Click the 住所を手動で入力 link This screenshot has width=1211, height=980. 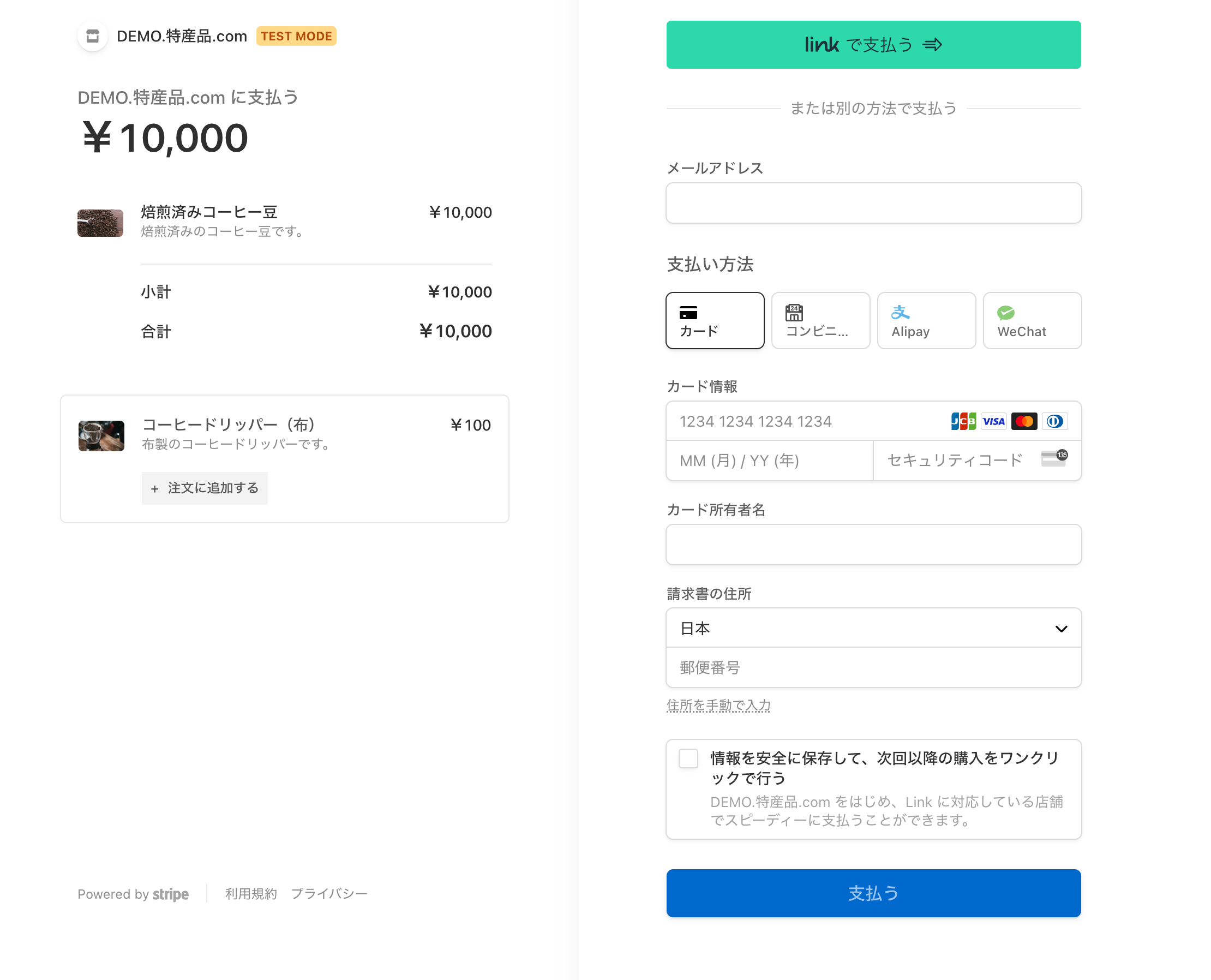point(718,705)
